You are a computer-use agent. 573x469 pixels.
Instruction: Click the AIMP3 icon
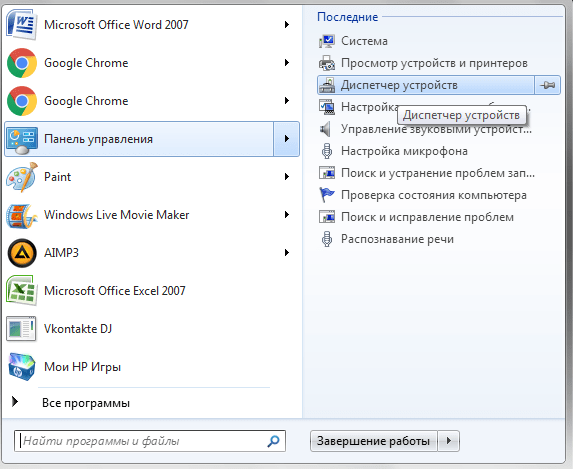[22, 253]
